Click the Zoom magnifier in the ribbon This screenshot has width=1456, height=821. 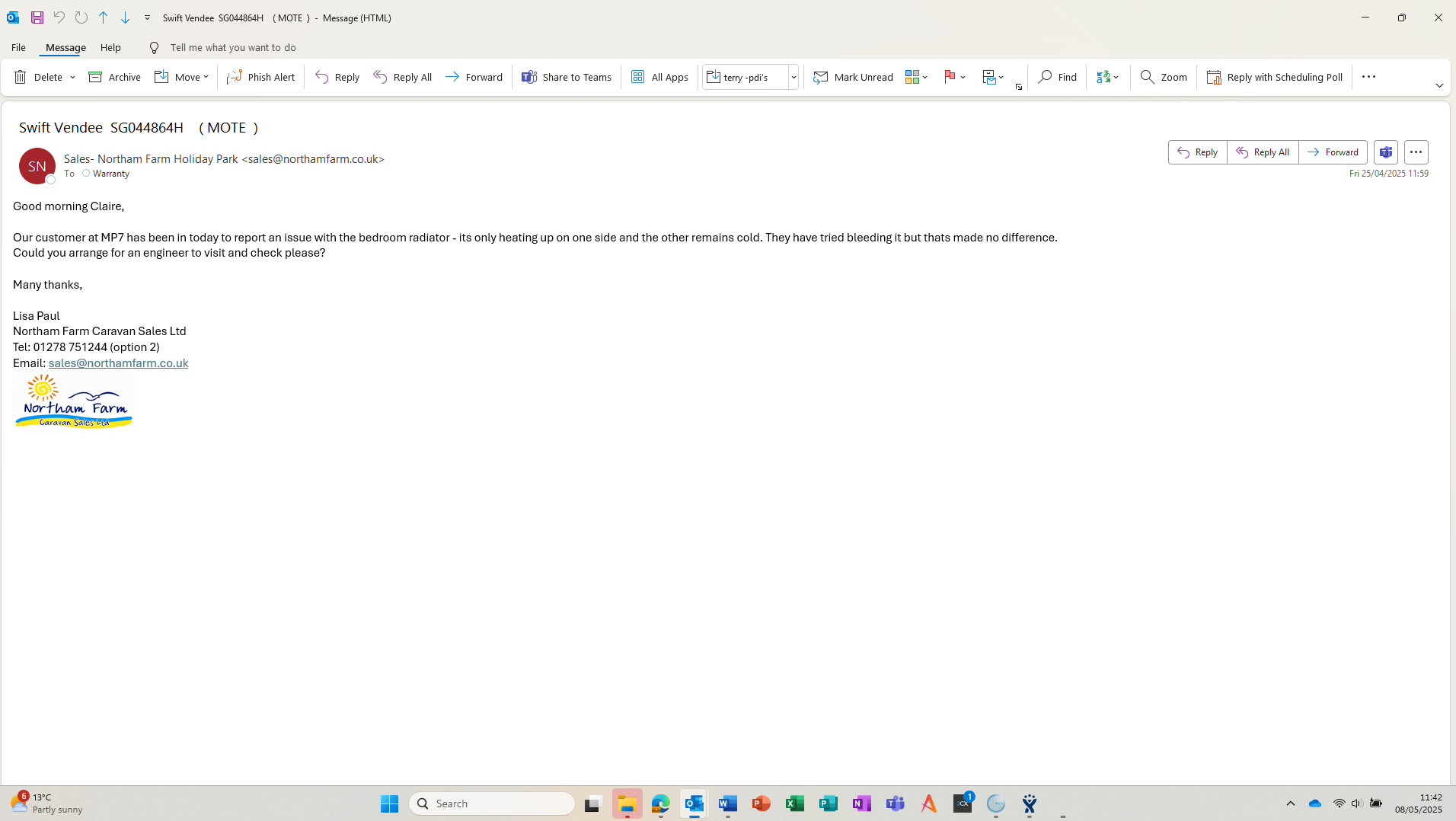(1164, 77)
